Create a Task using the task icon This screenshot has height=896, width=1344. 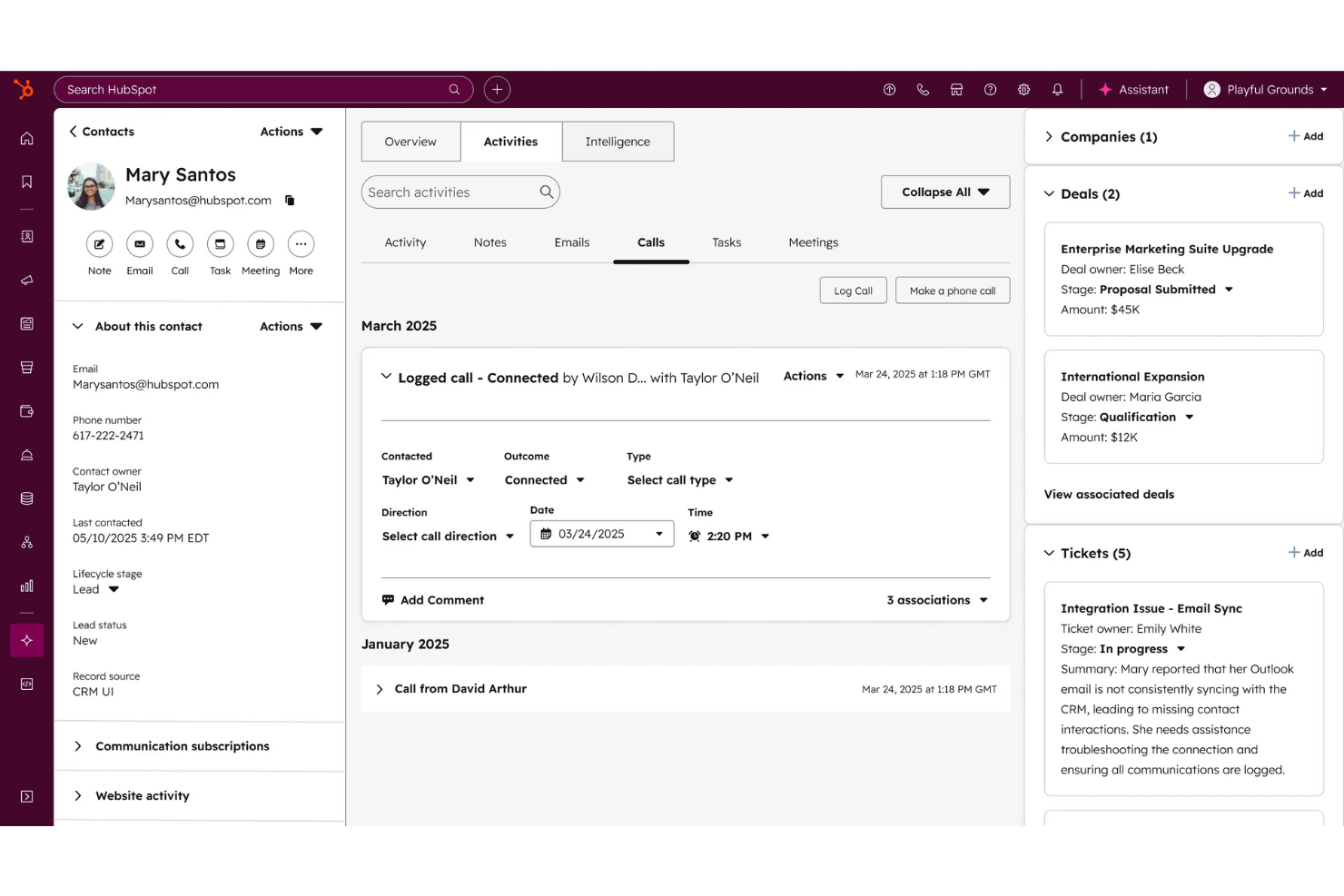point(220,244)
